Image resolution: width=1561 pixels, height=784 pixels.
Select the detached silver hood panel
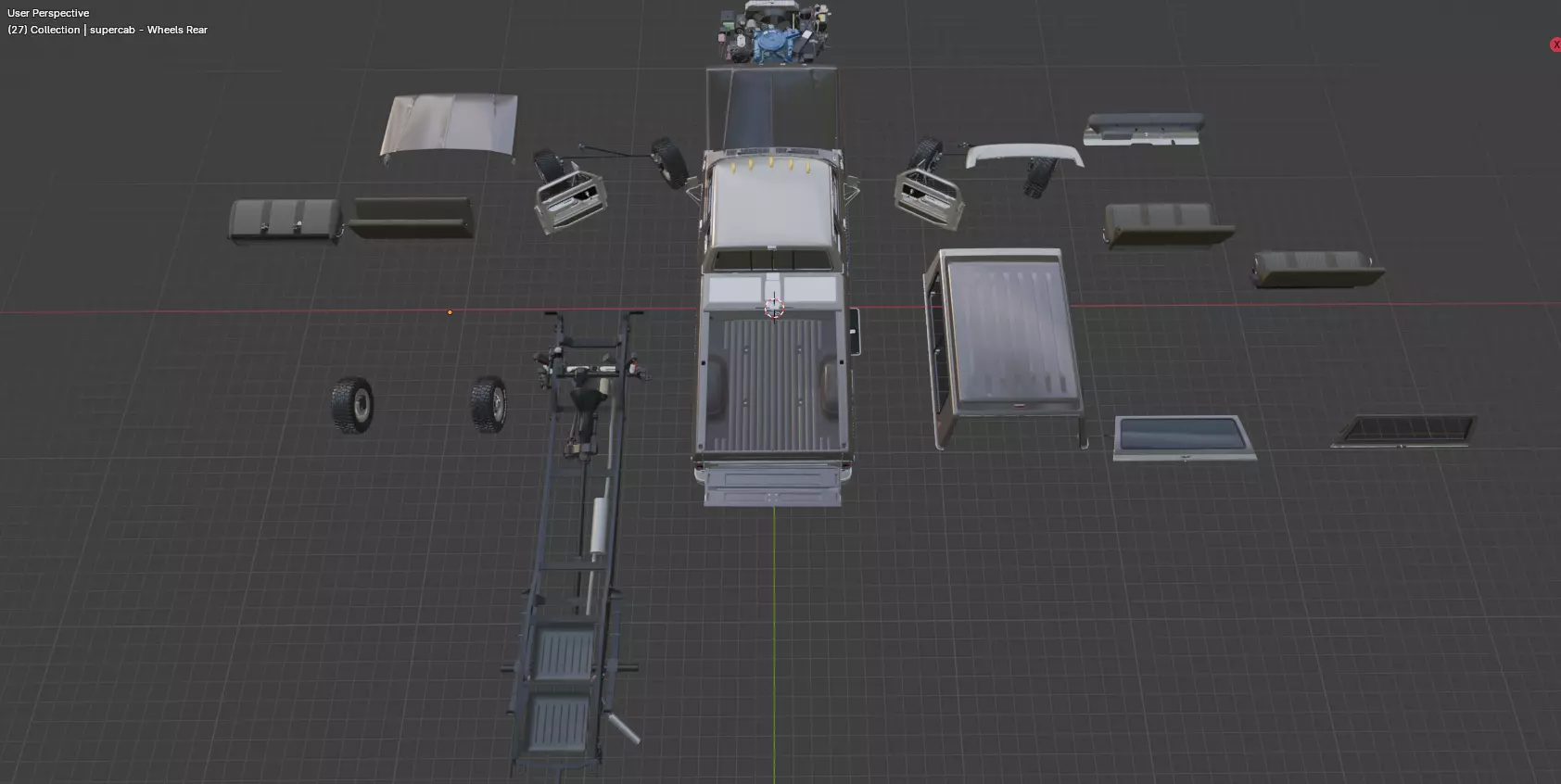pyautogui.click(x=450, y=127)
